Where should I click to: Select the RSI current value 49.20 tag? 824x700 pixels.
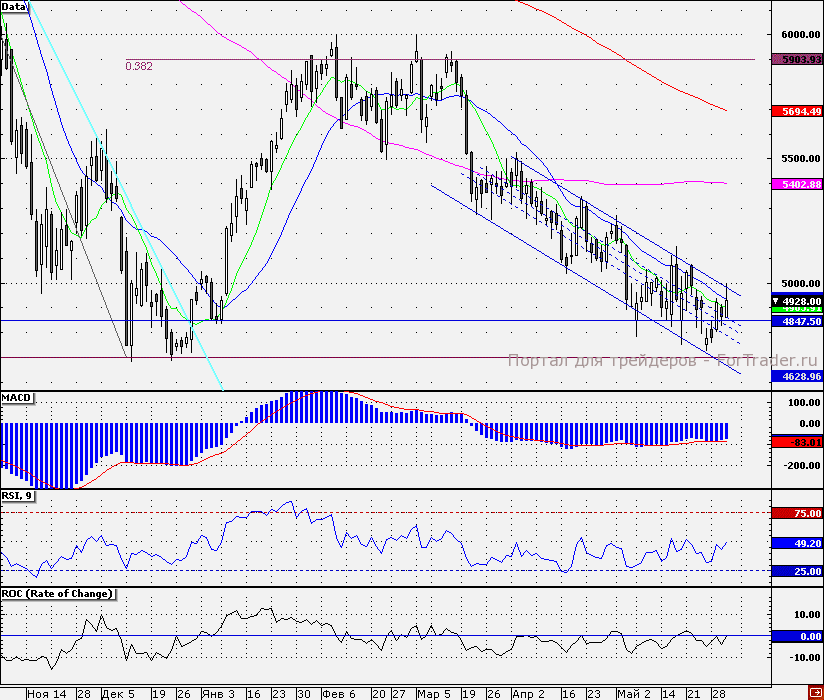point(797,544)
